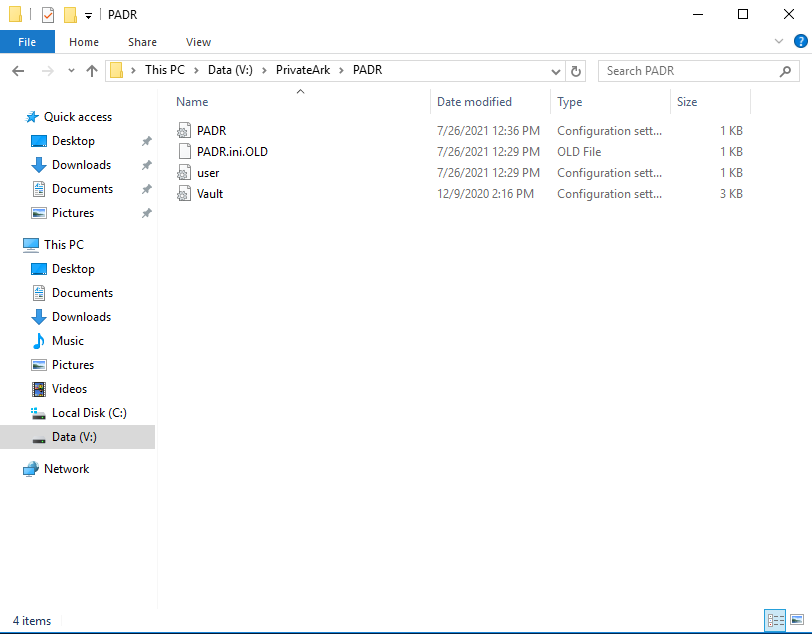Unpin Pictures from Quick access
The width and height of the screenshot is (812, 634).
click(x=146, y=213)
